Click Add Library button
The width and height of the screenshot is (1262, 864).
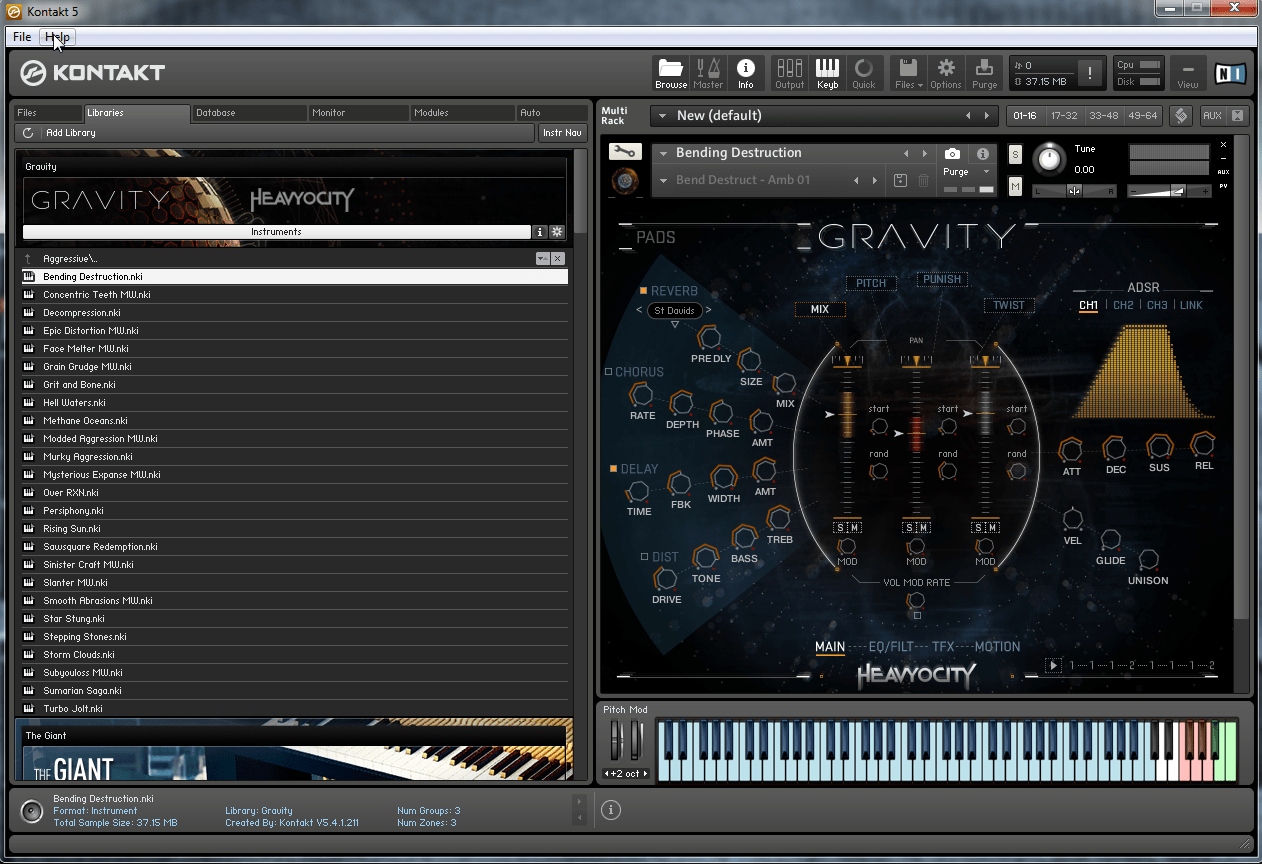click(x=71, y=133)
